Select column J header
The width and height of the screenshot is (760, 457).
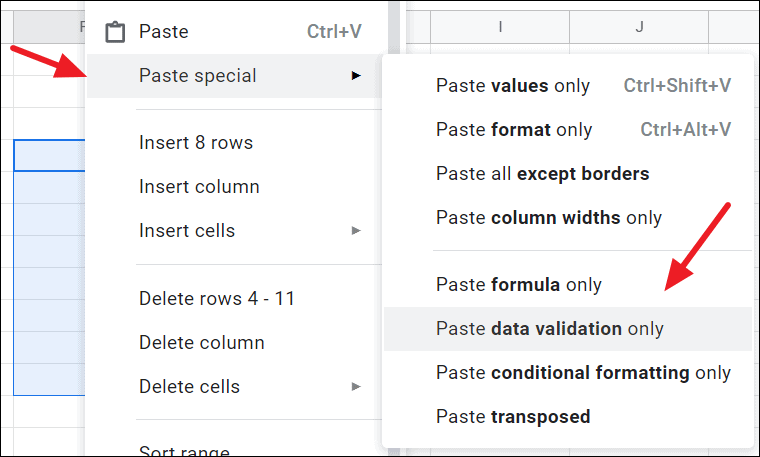click(x=638, y=26)
